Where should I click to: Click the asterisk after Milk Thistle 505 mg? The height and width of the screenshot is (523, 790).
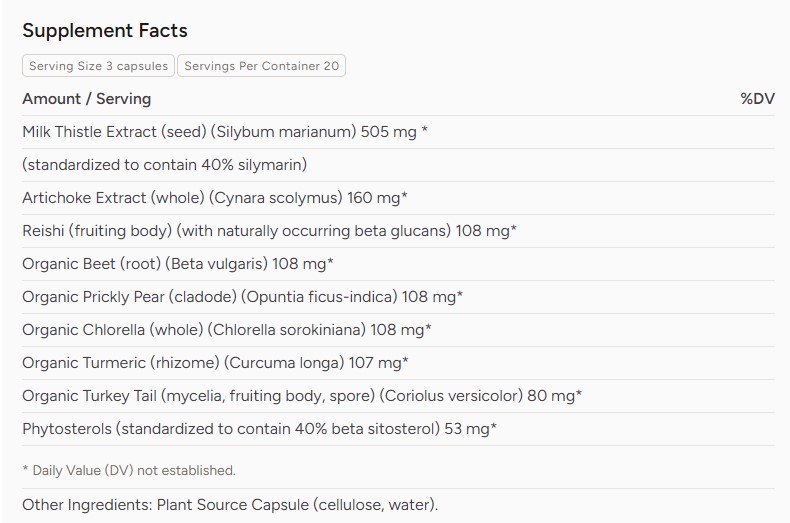(425, 130)
